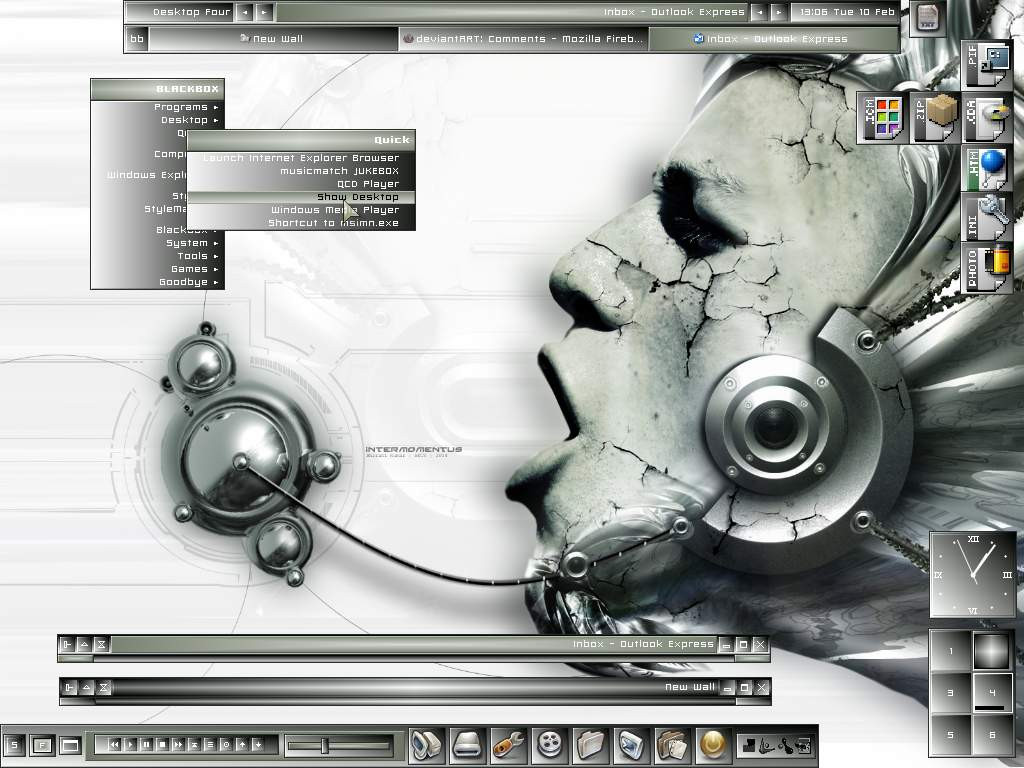Skip to previous track in player controls

114,744
